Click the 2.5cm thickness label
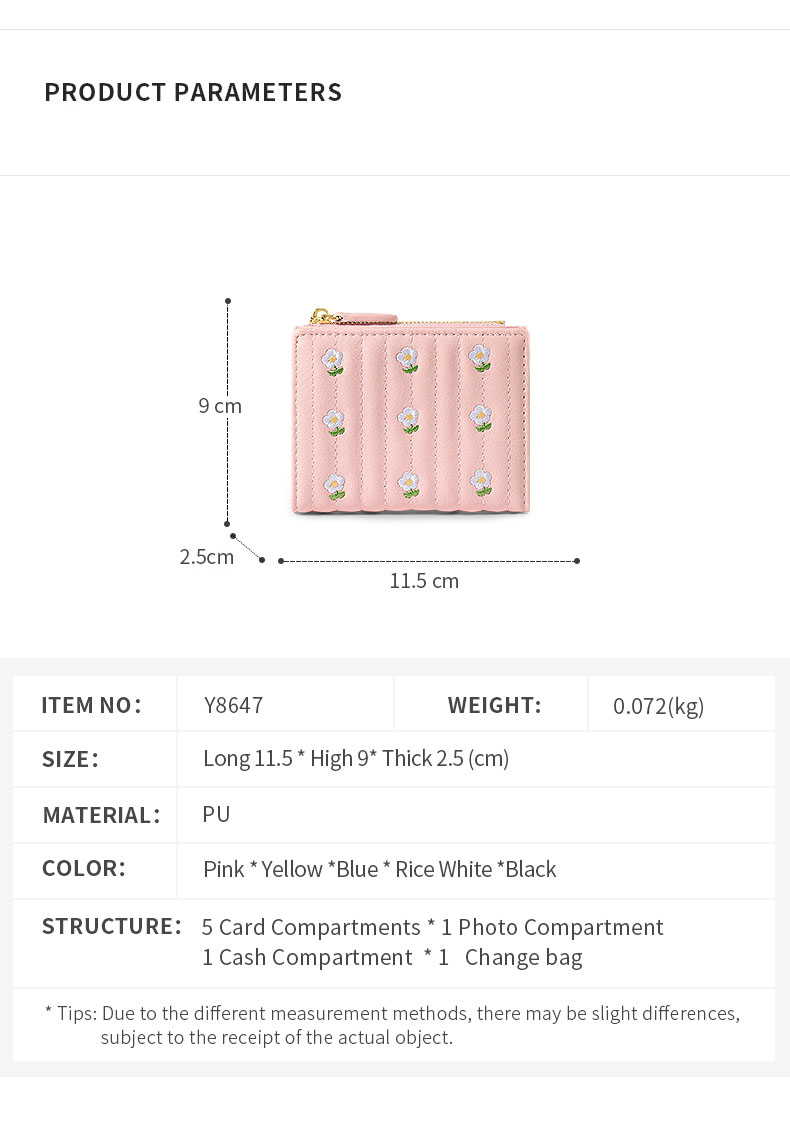The width and height of the screenshot is (790, 1124). pyautogui.click(x=206, y=557)
